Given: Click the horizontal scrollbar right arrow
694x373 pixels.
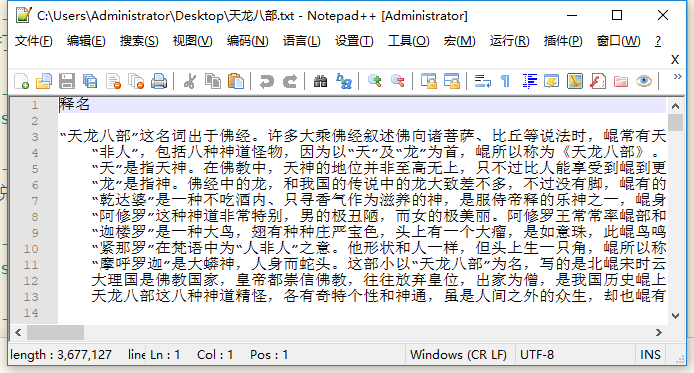Looking at the screenshot, I should pyautogui.click(x=659, y=332).
